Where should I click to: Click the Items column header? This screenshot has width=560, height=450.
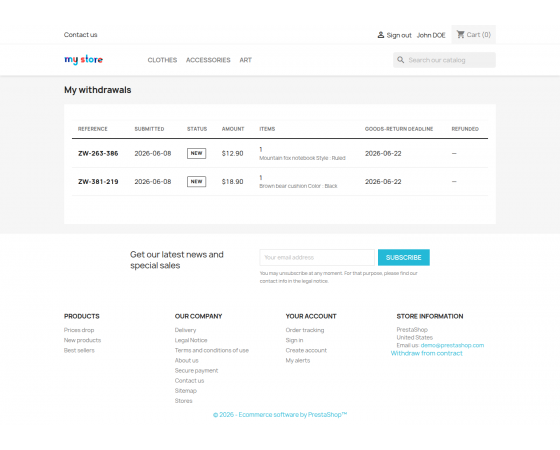pos(267,129)
